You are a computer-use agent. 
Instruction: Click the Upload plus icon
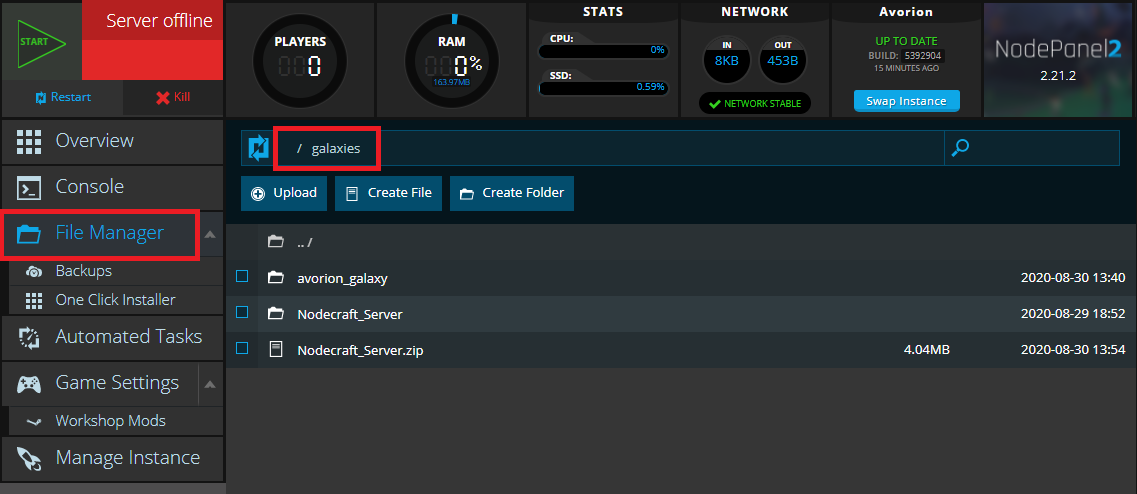[257, 194]
